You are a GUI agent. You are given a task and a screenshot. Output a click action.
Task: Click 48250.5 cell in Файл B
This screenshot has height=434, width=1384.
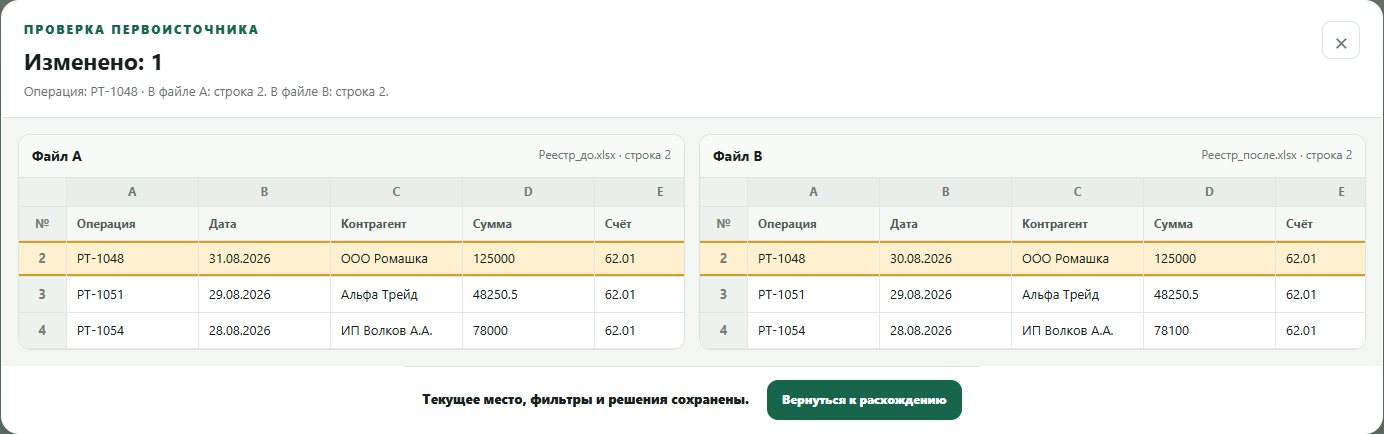click(1210, 295)
